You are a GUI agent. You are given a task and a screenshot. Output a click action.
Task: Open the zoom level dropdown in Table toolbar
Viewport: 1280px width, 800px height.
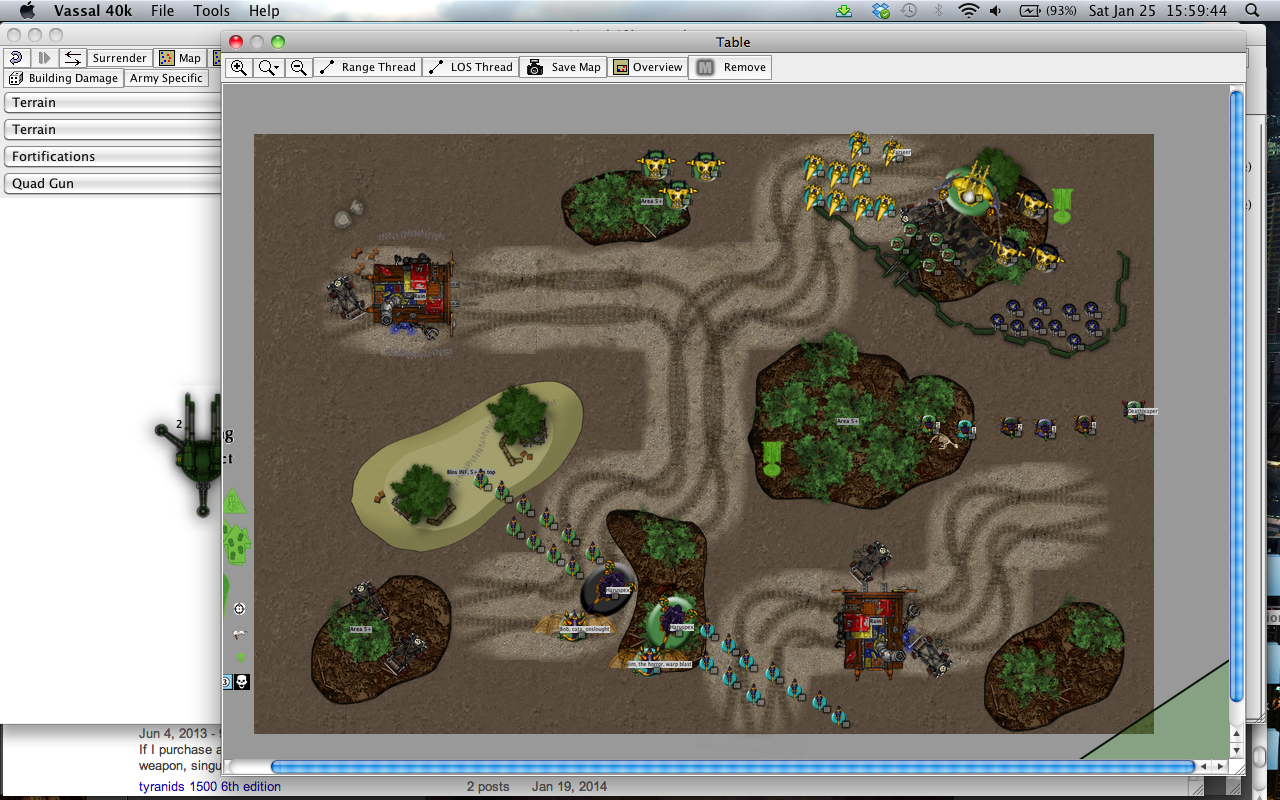tap(268, 67)
